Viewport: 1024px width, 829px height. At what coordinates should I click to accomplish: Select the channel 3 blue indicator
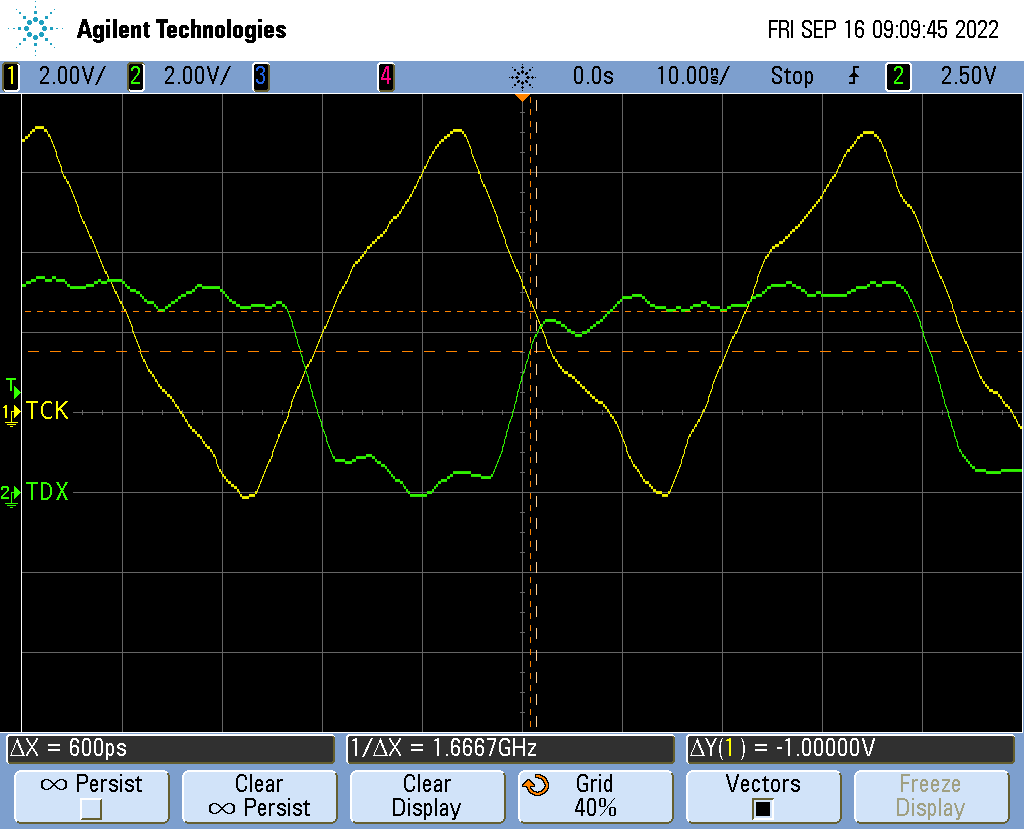(x=260, y=76)
